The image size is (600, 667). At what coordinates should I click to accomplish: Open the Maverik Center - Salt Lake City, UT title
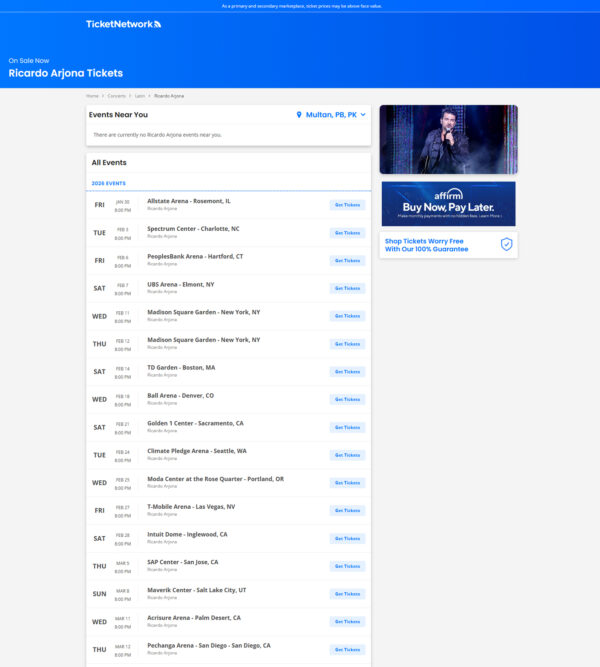(197, 590)
